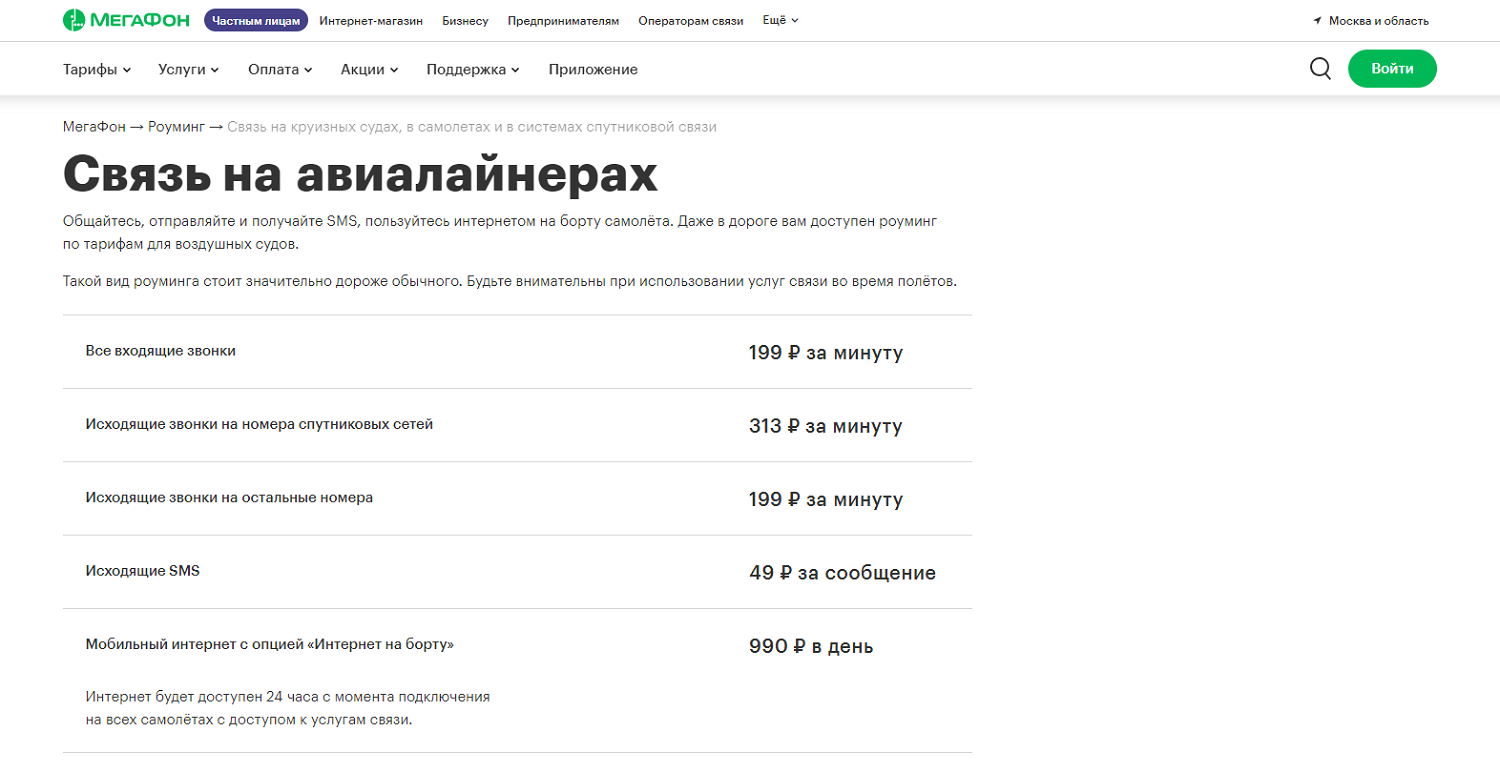Click the Войти button
The height and width of the screenshot is (772, 1500).
1392,69
